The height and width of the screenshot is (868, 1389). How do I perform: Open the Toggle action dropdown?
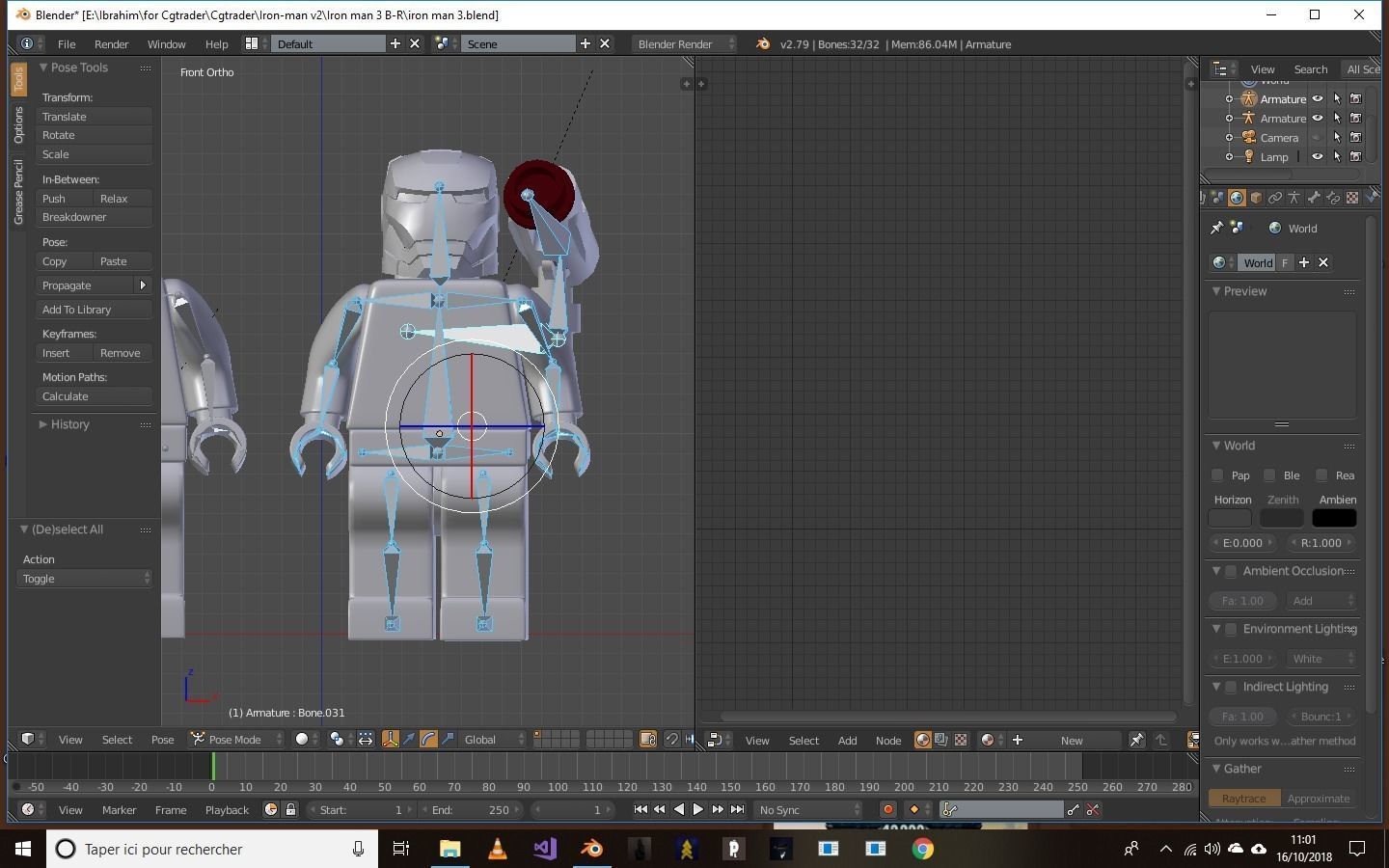[85, 579]
